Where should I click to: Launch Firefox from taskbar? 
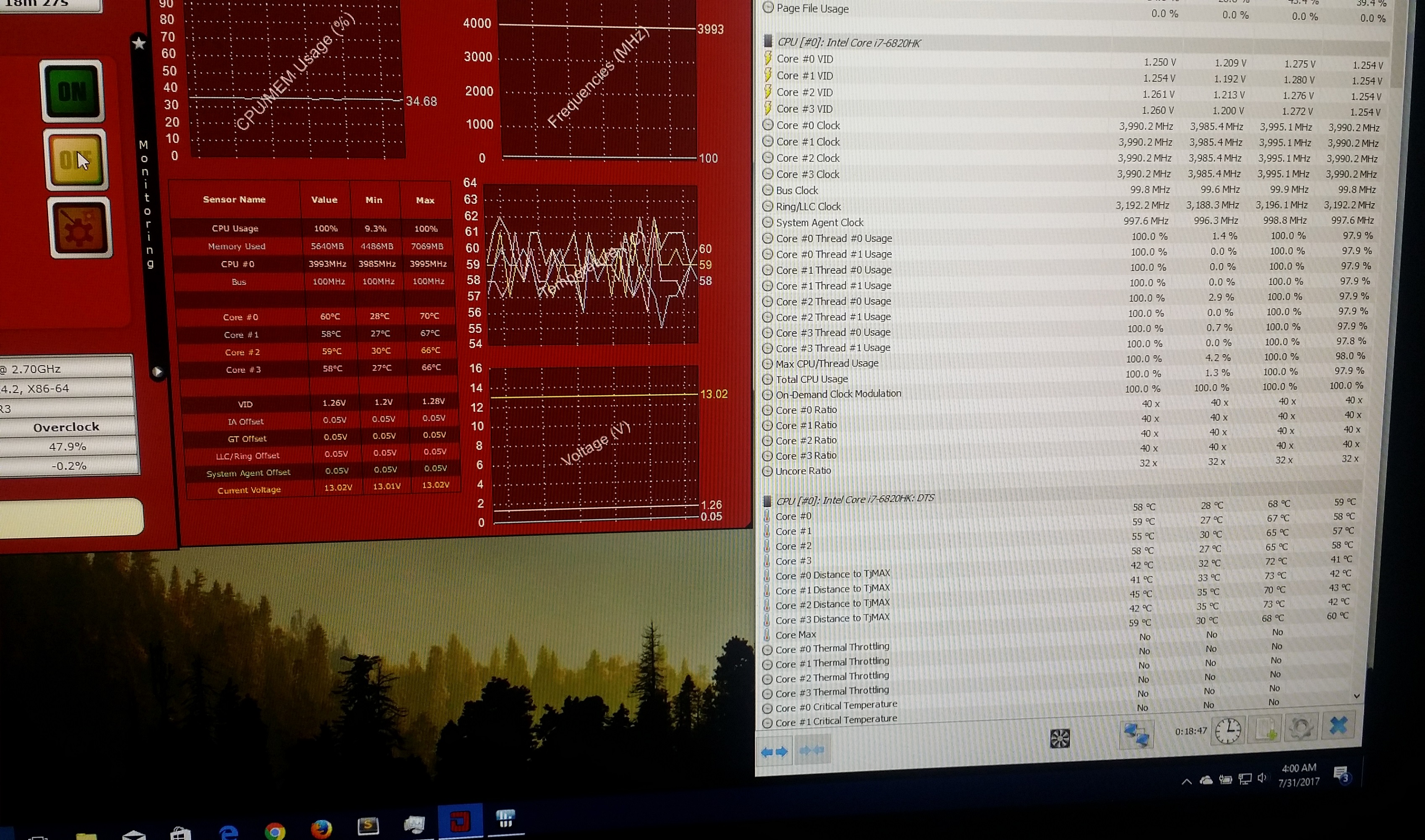pos(322,829)
